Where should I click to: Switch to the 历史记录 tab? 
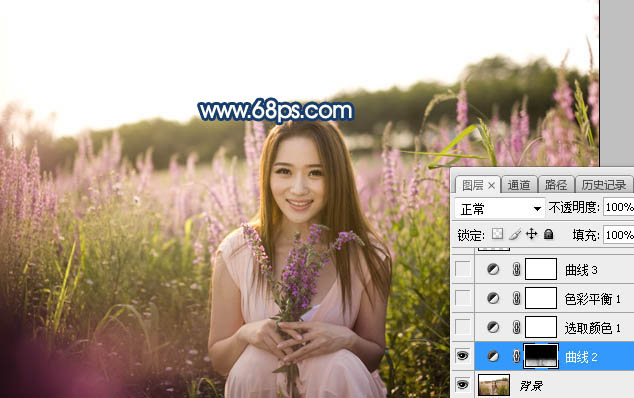tap(604, 185)
